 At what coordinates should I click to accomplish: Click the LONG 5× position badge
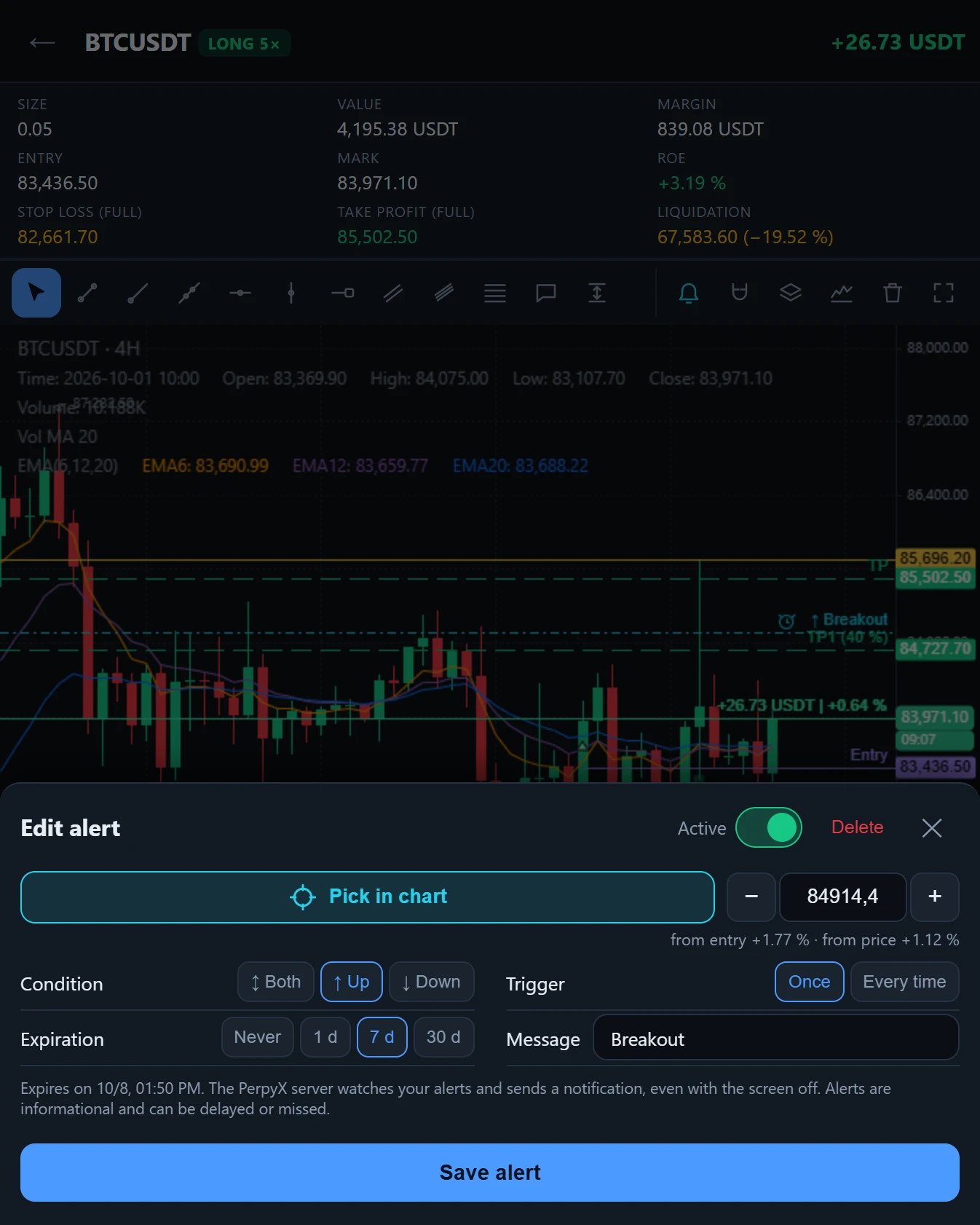pyautogui.click(x=245, y=43)
